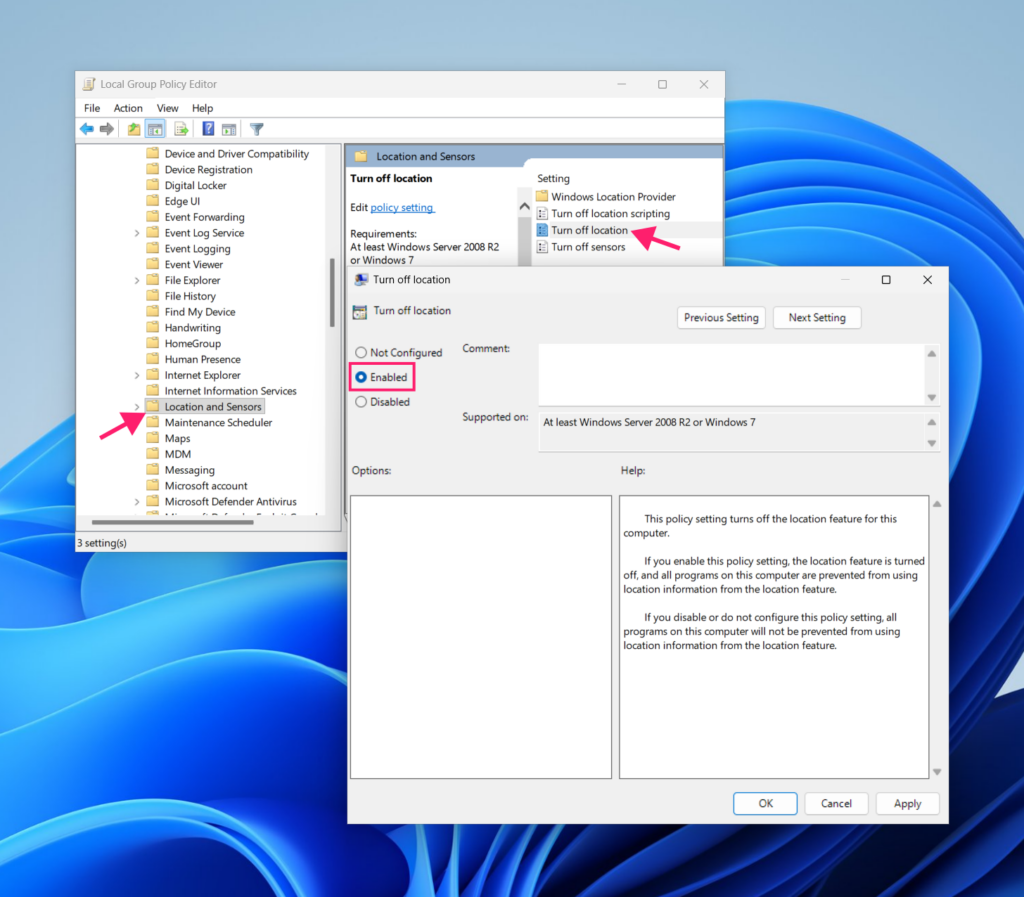
Task: Click the Edge UI folder icon
Action: click(x=153, y=201)
